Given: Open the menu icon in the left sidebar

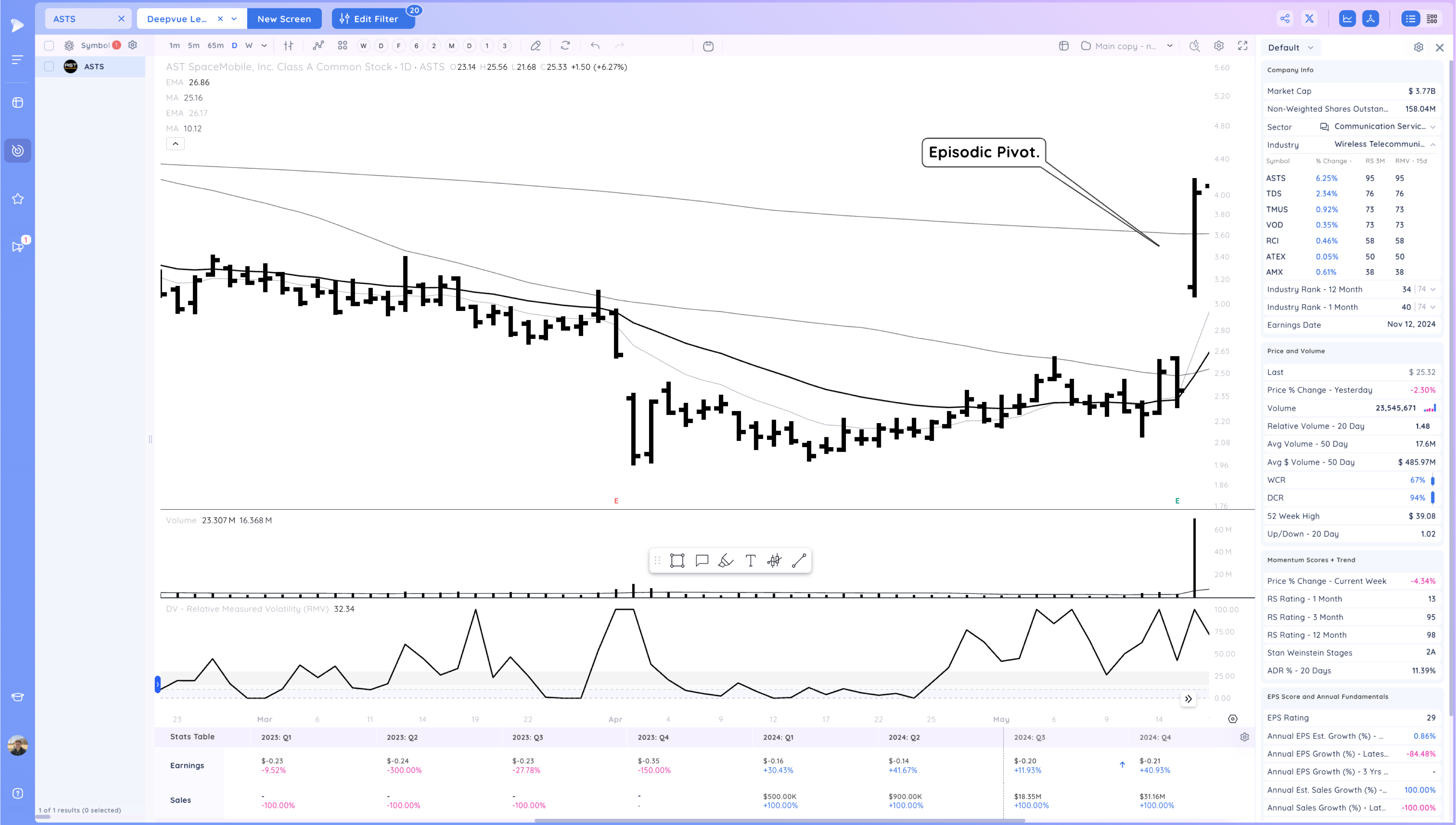Looking at the screenshot, I should [17, 59].
